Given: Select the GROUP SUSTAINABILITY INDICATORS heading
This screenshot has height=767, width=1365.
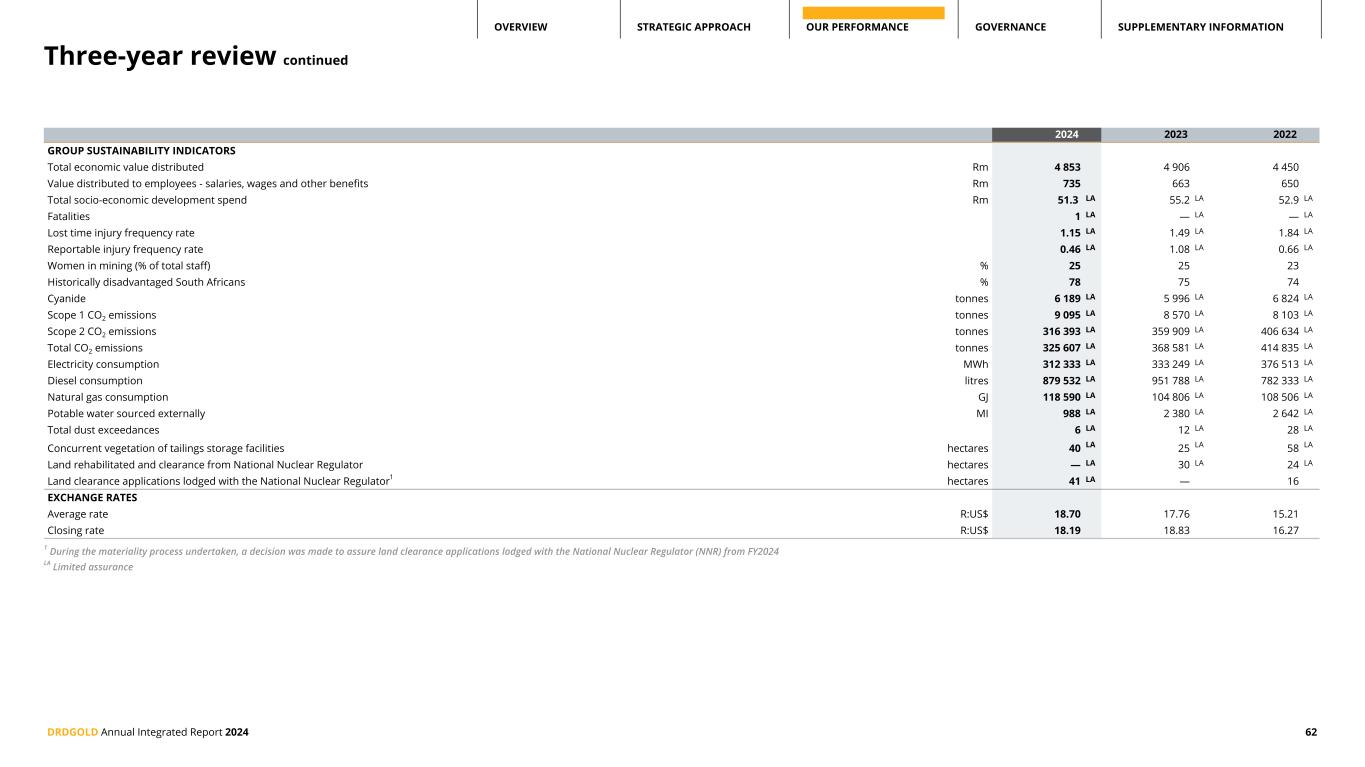Looking at the screenshot, I should point(141,151).
